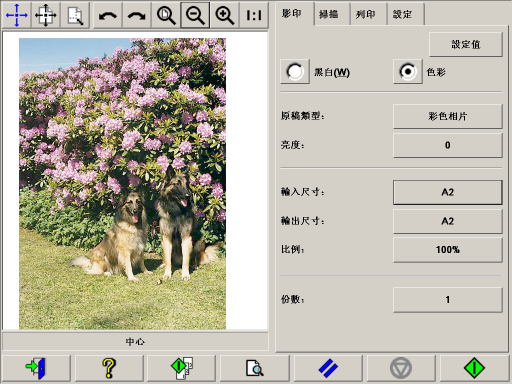The height and width of the screenshot is (384, 512).
Task: Click the zoom in magnifier icon
Action: (x=224, y=15)
